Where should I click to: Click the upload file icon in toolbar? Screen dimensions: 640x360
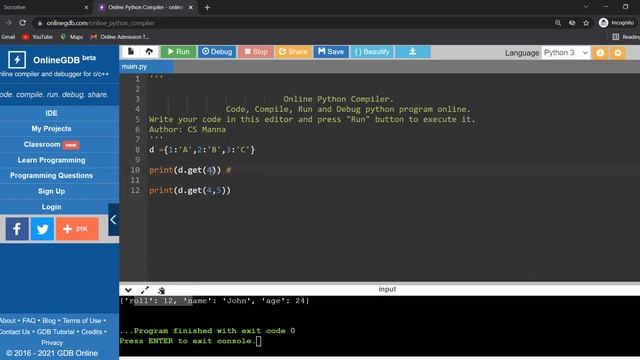pyautogui.click(x=149, y=51)
